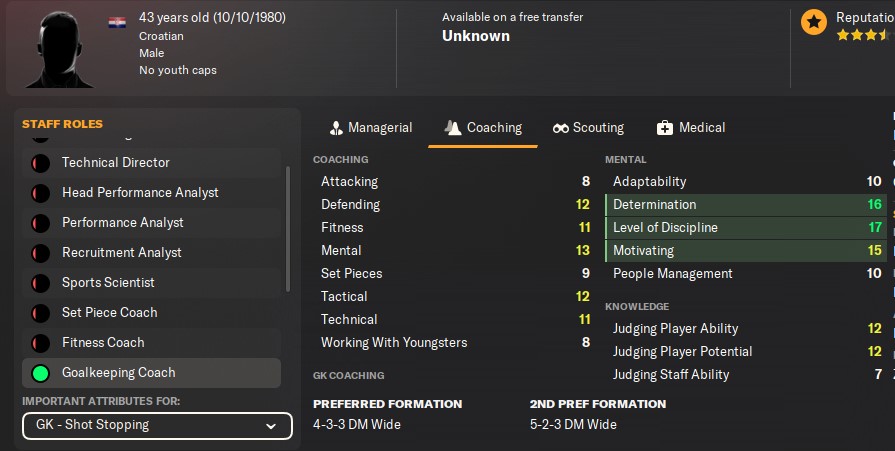The image size is (895, 451).
Task: Select the Recruitment Analyst role
Action: [121, 252]
